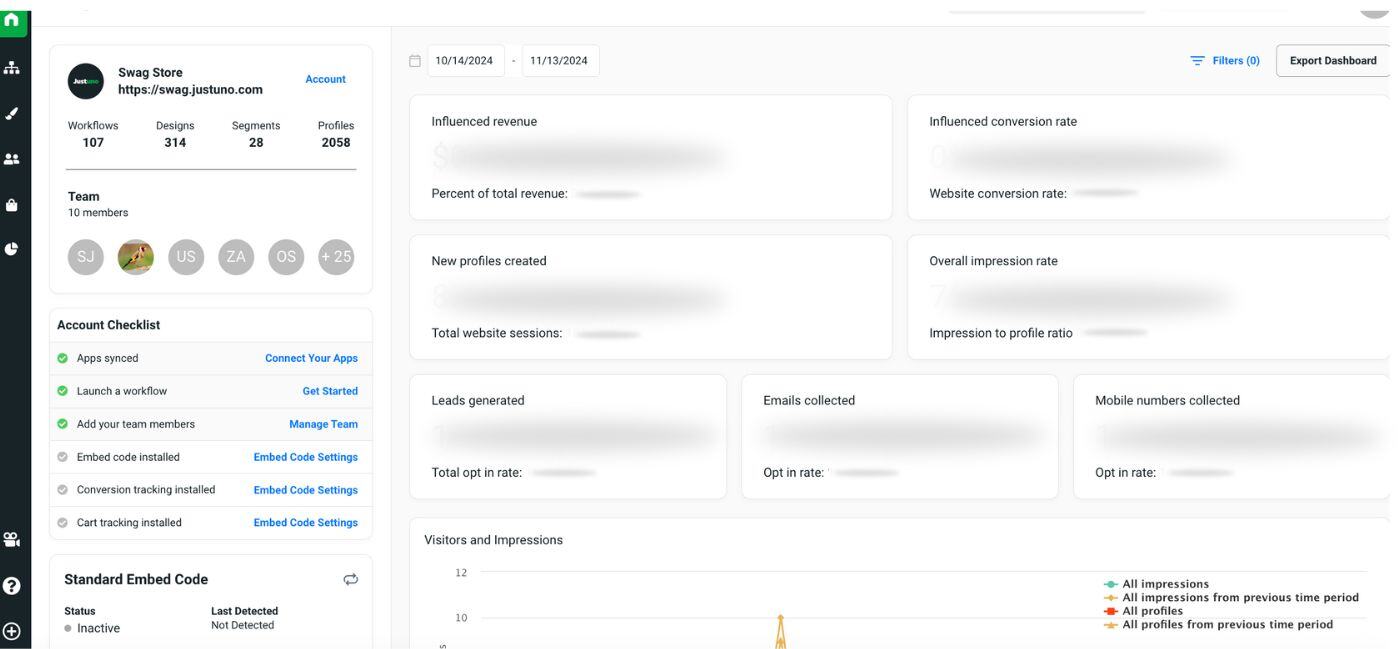Open the Workflows sitemap icon in sidebar
The image size is (1398, 649).
(x=12, y=67)
